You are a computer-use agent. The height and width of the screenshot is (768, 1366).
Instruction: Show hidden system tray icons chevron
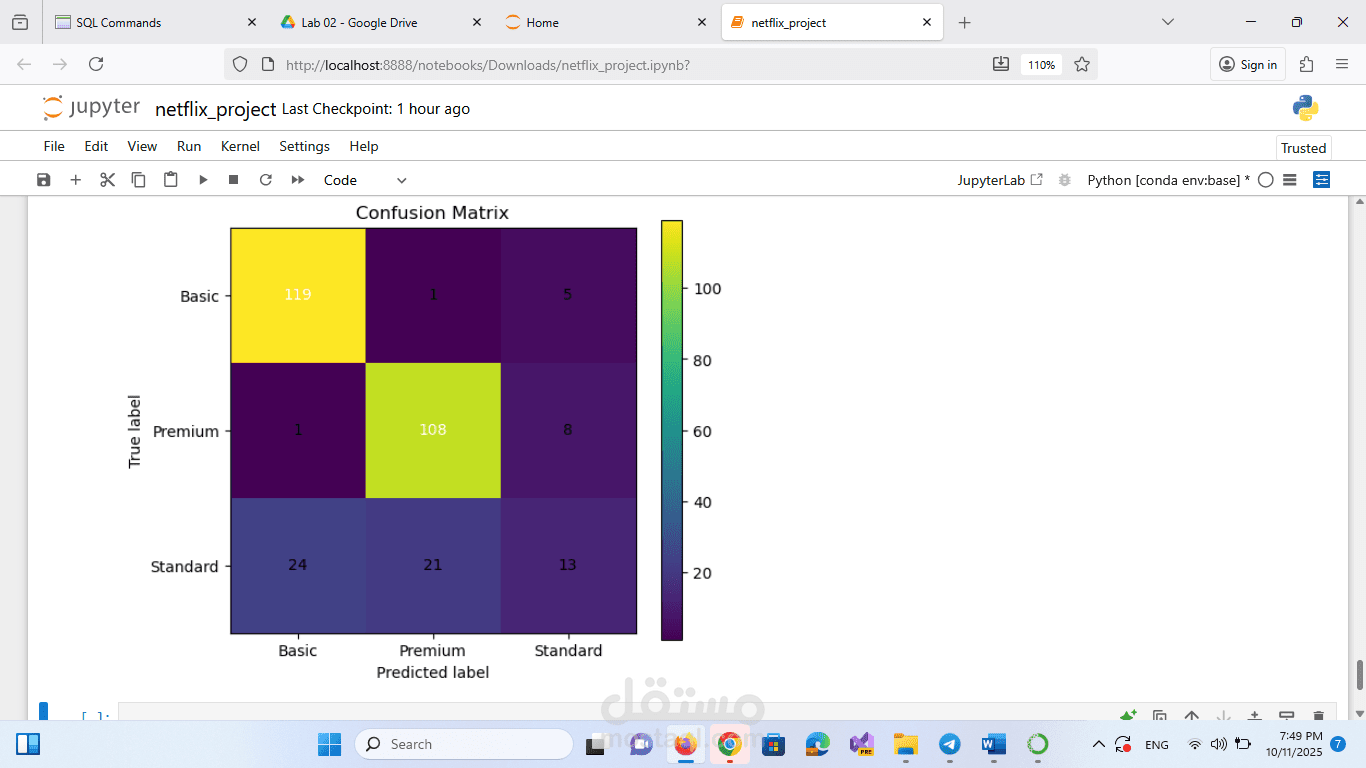coord(1099,744)
